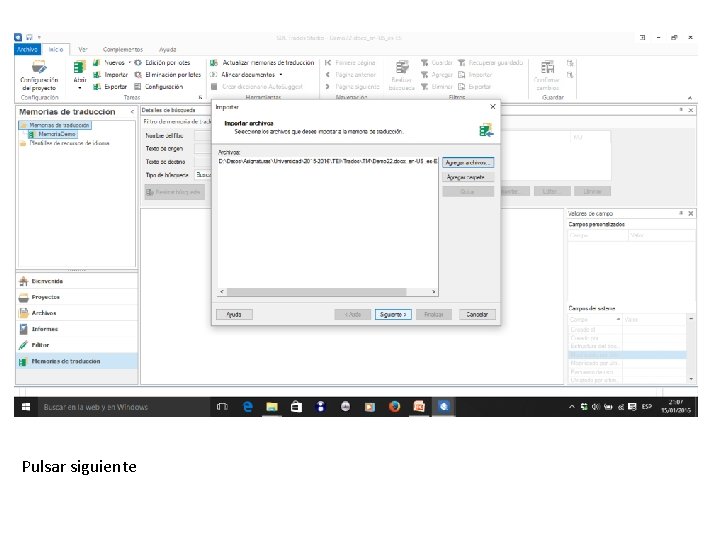The height and width of the screenshot is (540, 720).
Task: Click left arrow of file list scrollbar
Action: pyautogui.click(x=222, y=292)
